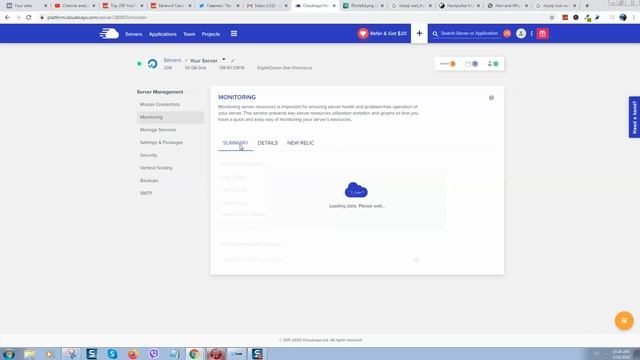The image size is (640, 360).
Task: Open the user account avatar menu
Action: click(x=521, y=33)
